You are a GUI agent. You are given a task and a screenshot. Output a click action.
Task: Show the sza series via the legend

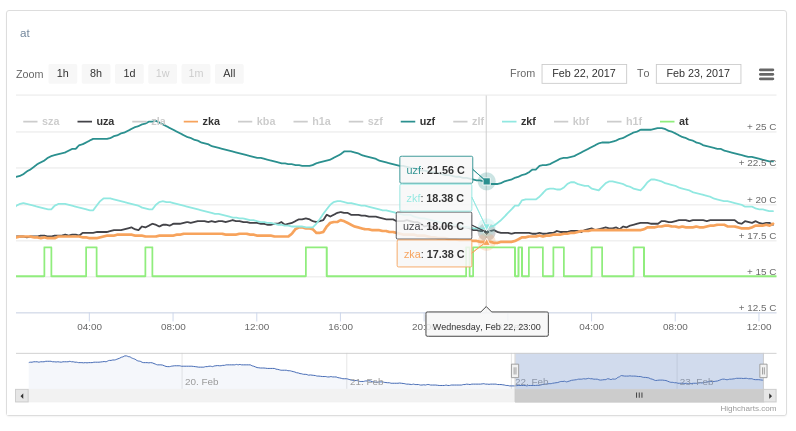[42, 121]
